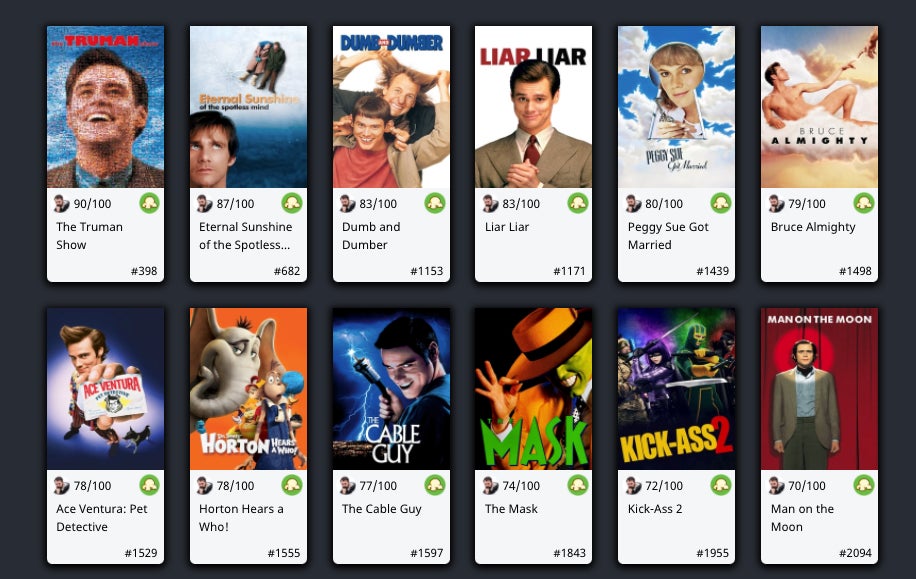Image resolution: width=916 pixels, height=579 pixels.
Task: Open the Peggy Sue Got Married poster
Action: [676, 107]
